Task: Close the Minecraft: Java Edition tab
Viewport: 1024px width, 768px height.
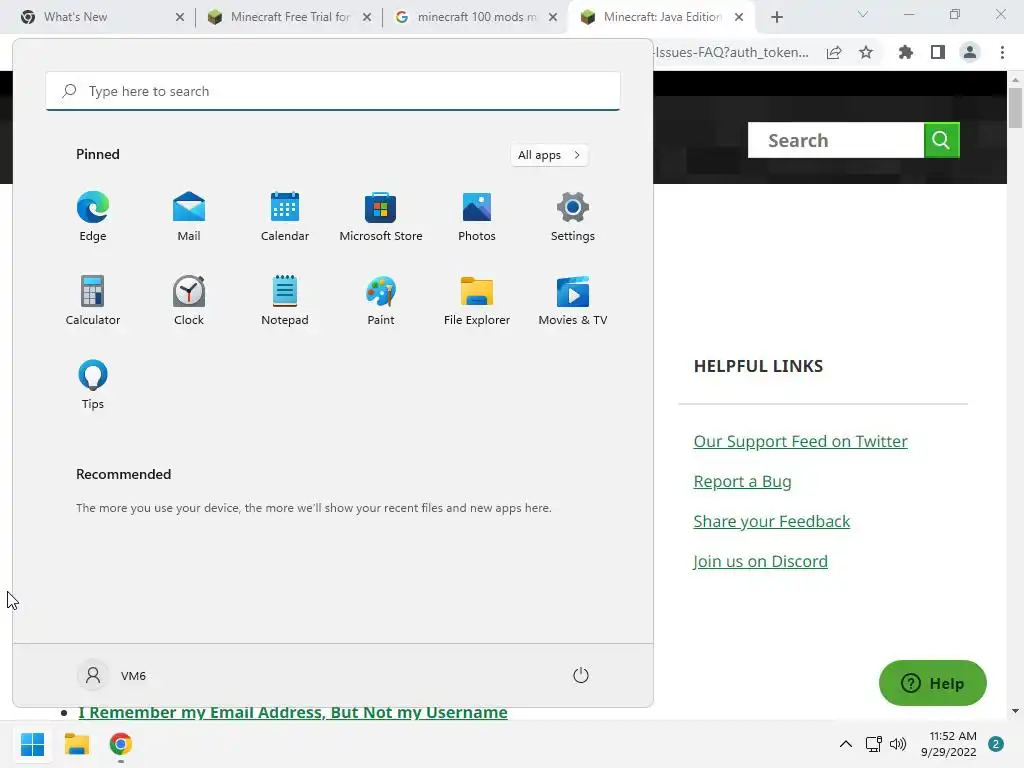Action: tap(739, 17)
